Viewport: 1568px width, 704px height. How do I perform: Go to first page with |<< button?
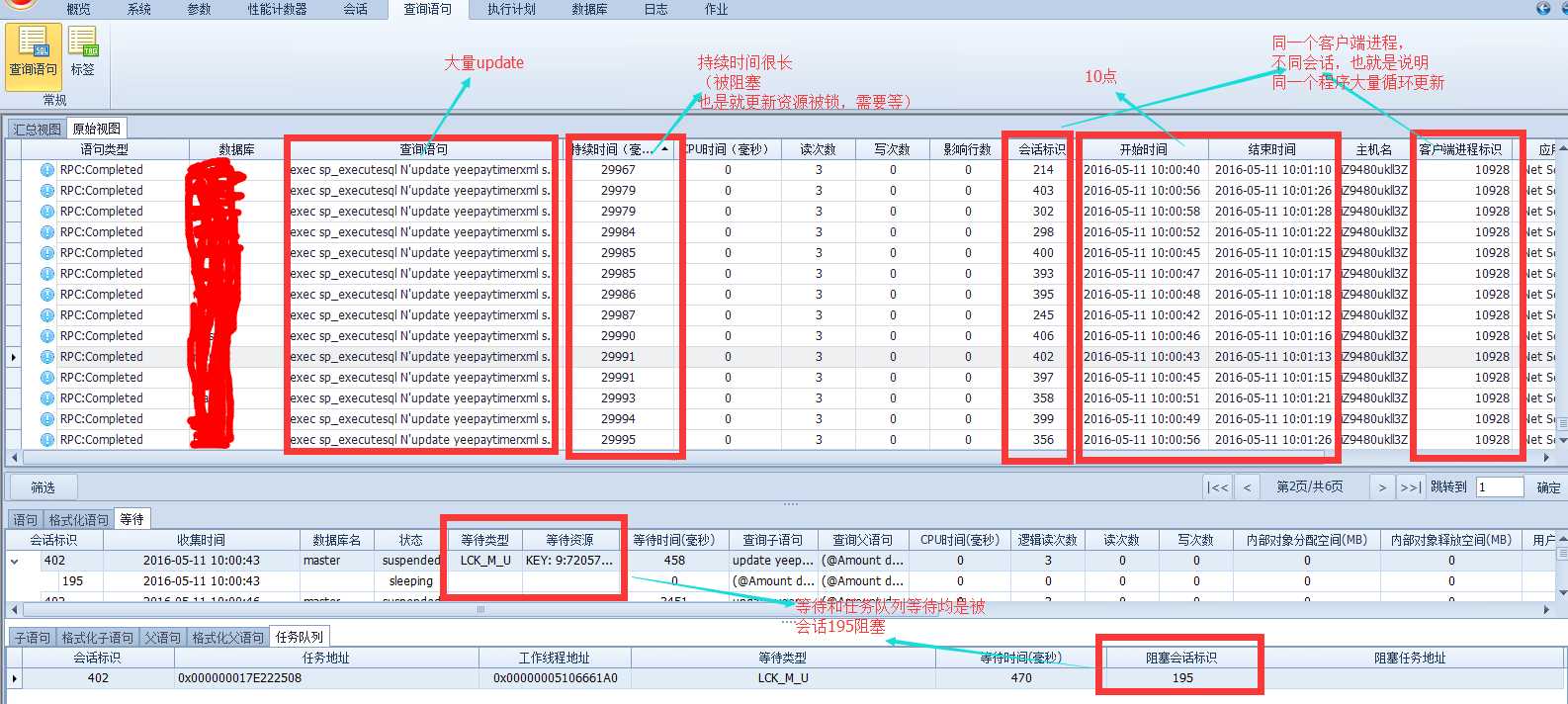point(1218,487)
